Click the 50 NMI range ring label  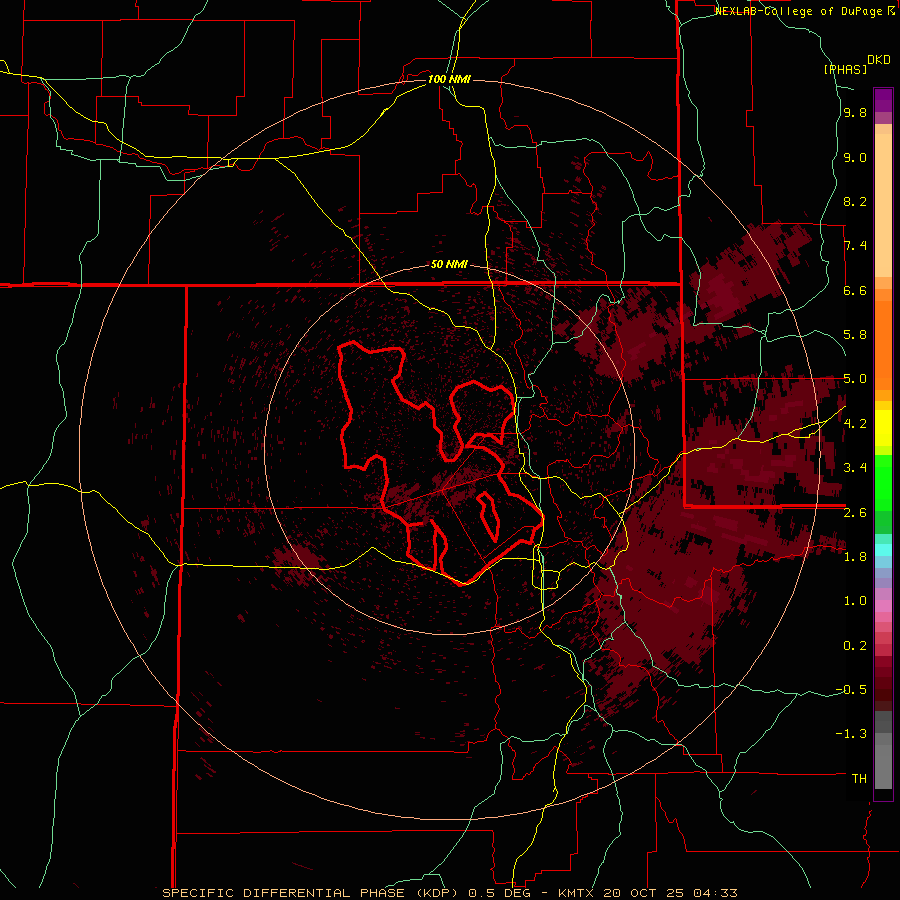(x=449, y=265)
